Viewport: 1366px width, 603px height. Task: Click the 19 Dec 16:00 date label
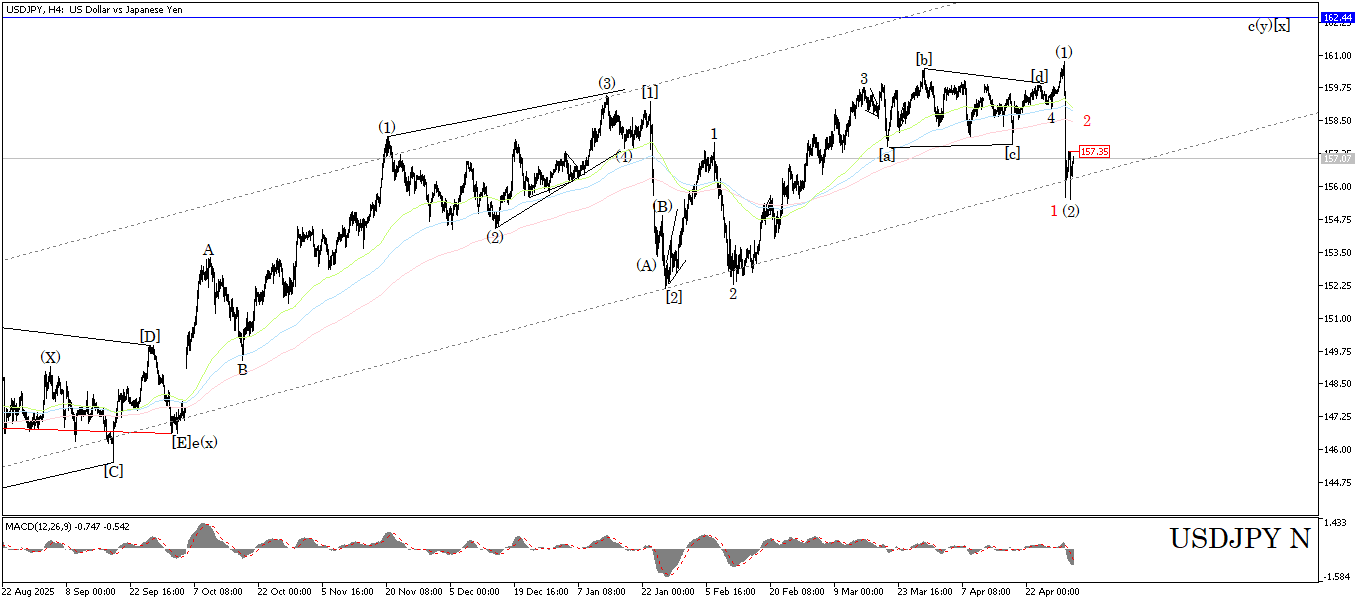coord(541,591)
